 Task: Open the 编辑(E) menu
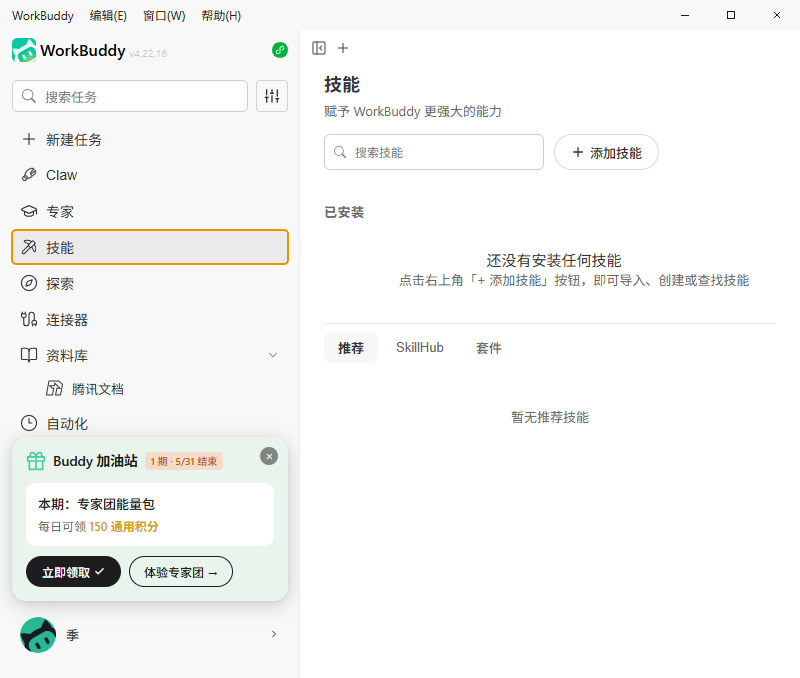point(108,16)
